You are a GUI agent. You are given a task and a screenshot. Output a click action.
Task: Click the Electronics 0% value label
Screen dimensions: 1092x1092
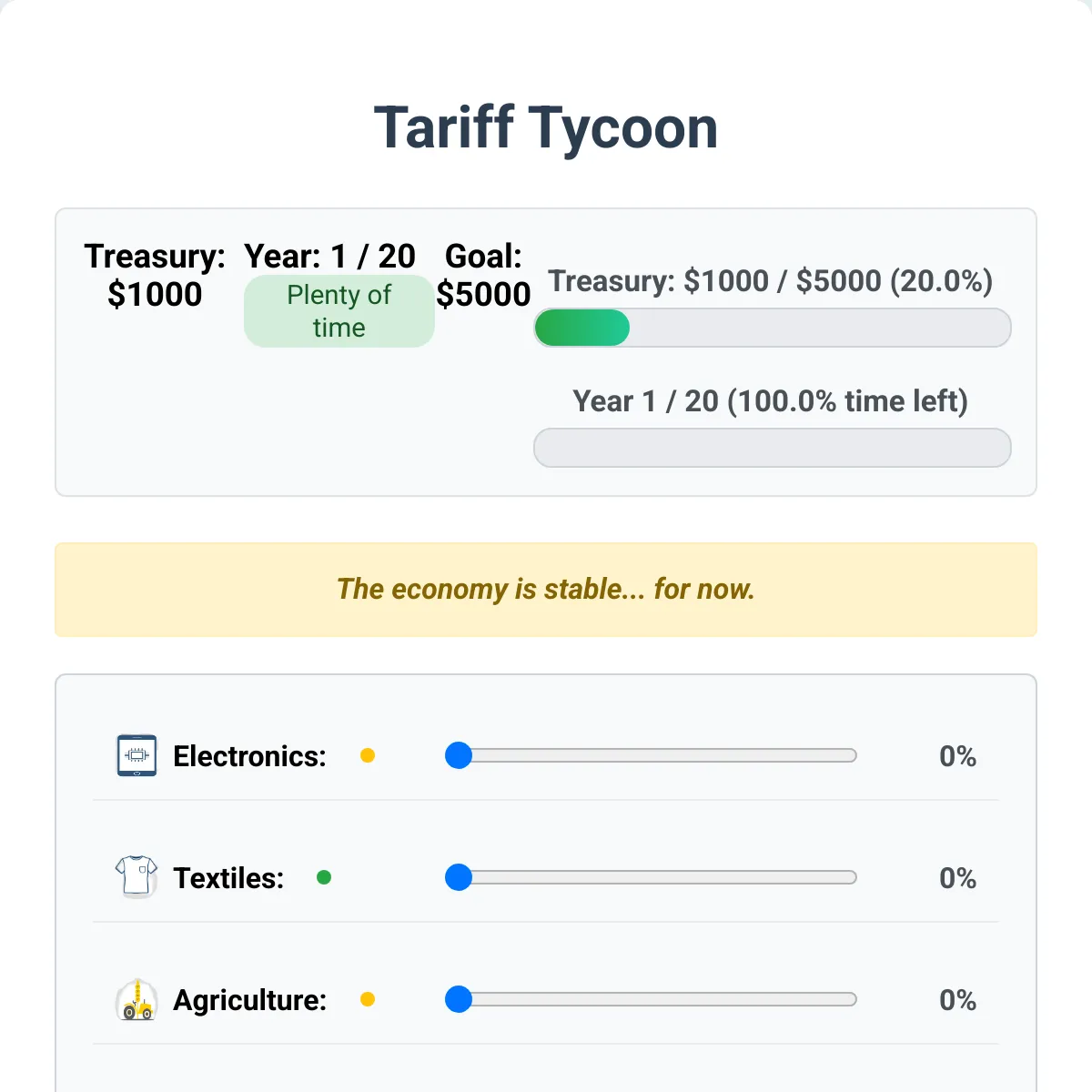click(957, 755)
